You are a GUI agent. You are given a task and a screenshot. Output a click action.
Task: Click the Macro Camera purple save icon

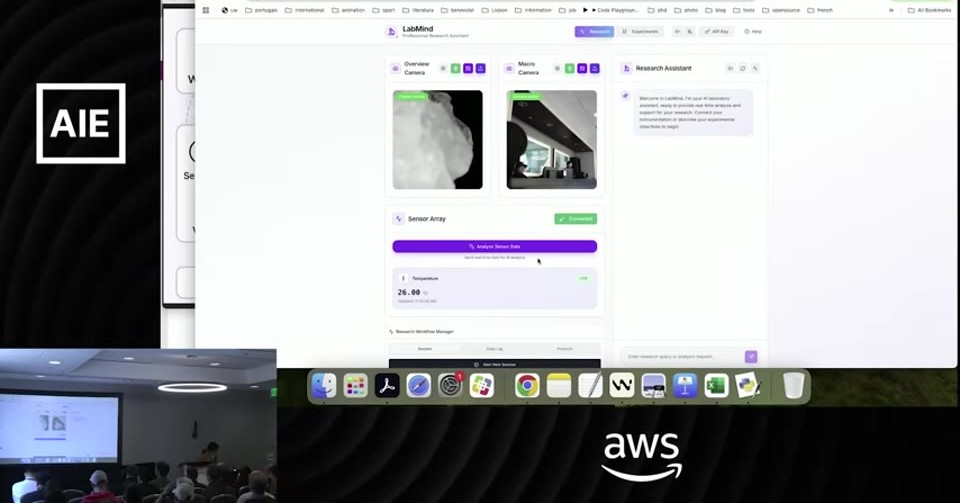pyautogui.click(x=582, y=69)
